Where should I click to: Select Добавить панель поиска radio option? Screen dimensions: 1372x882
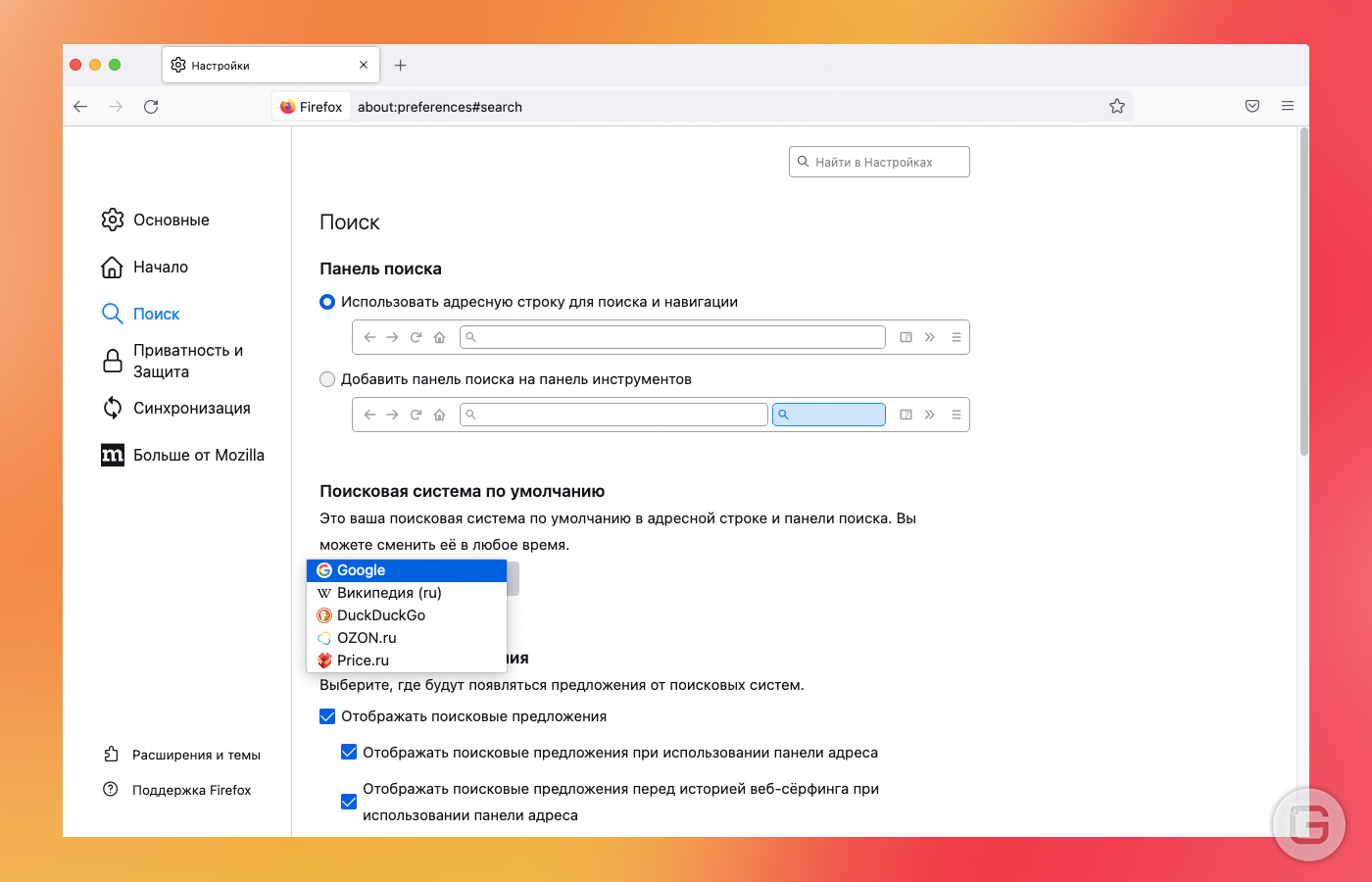point(327,379)
